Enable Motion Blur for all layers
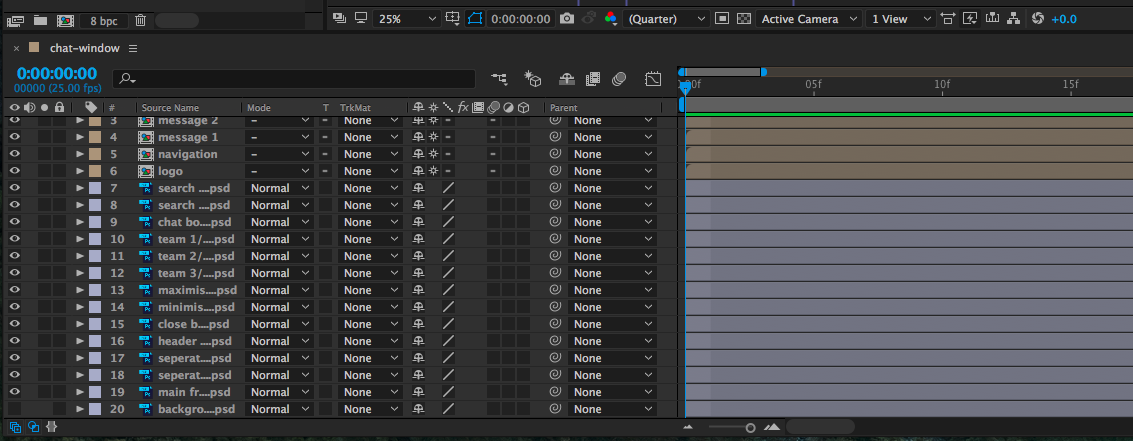 tap(619, 78)
